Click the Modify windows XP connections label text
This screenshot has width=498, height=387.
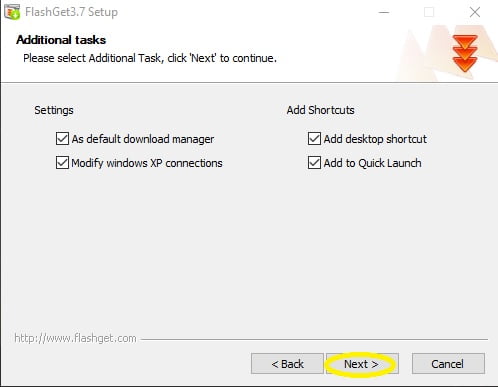click(x=147, y=163)
